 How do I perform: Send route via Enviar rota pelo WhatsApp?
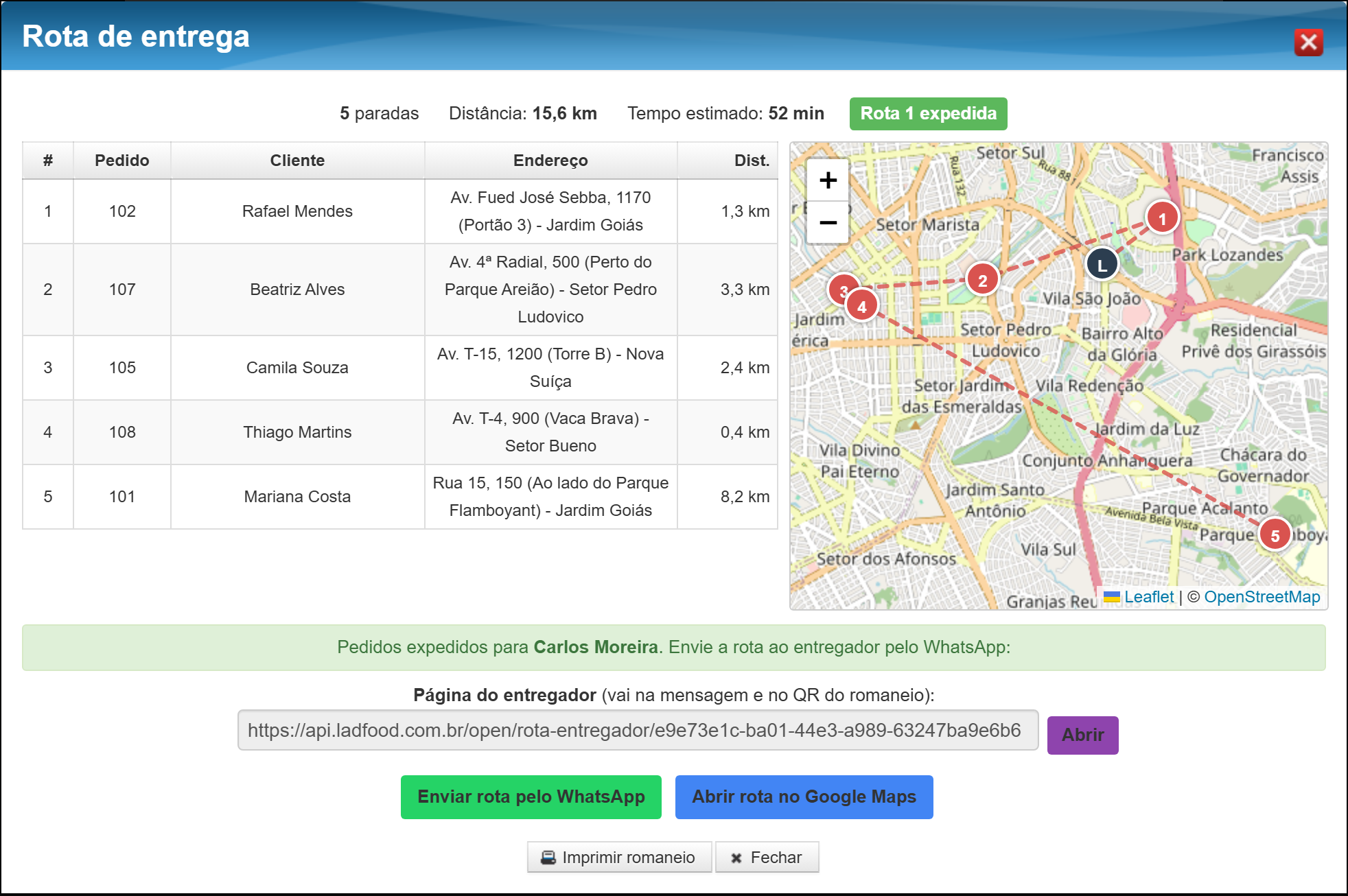pos(531,797)
